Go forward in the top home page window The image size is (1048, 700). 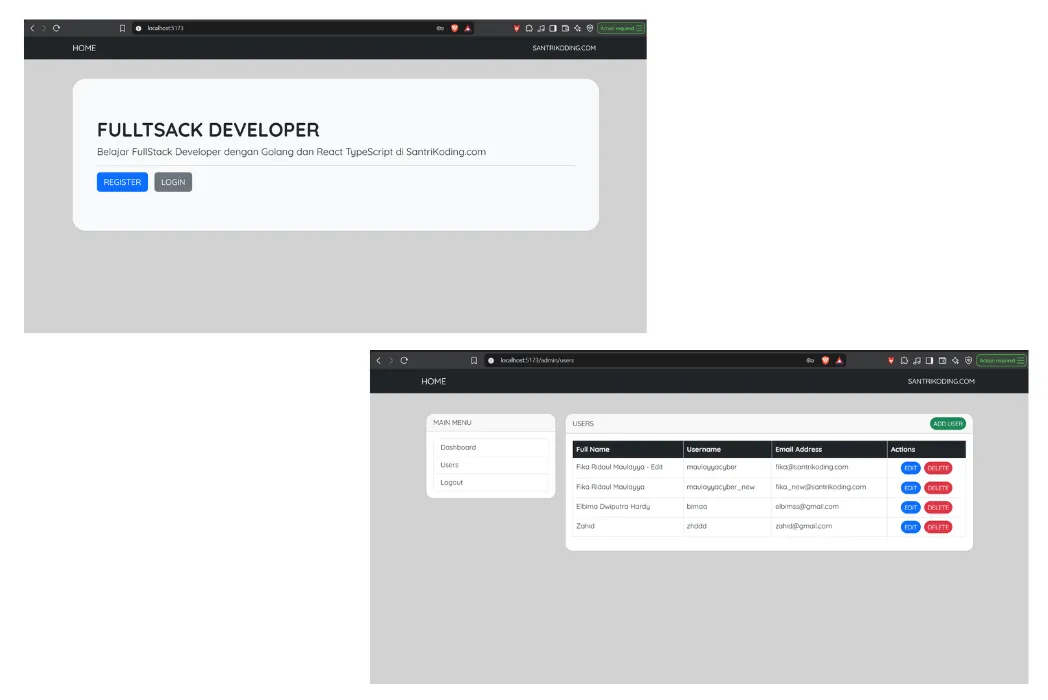(44, 28)
